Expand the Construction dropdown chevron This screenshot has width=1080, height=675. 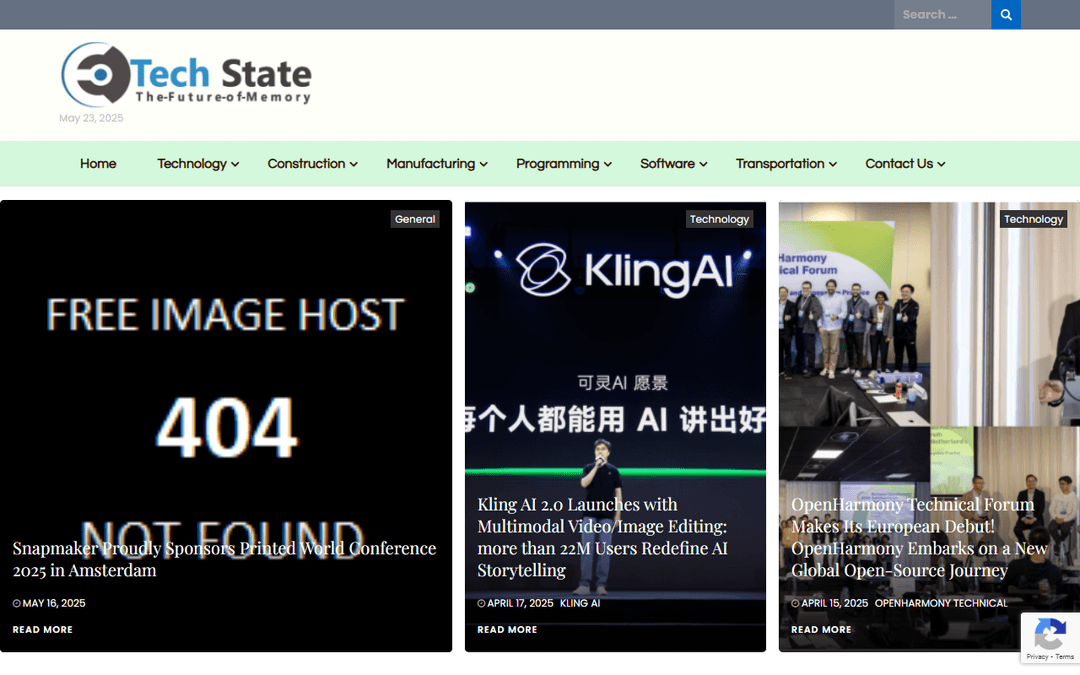pyautogui.click(x=353, y=165)
